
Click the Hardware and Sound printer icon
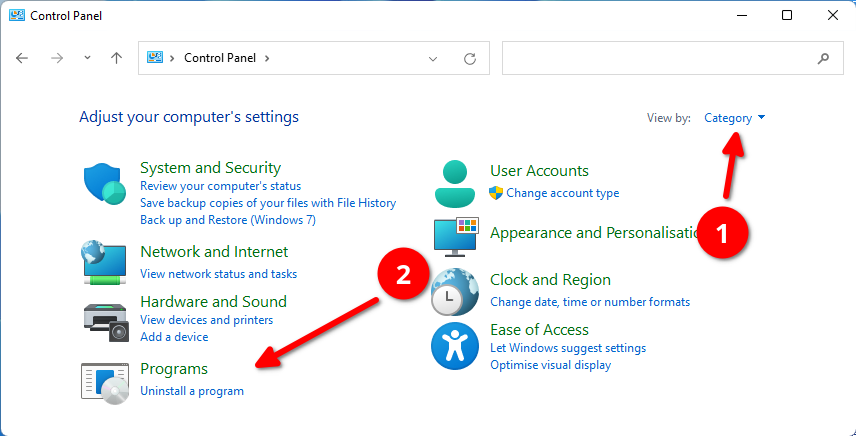pos(104,320)
